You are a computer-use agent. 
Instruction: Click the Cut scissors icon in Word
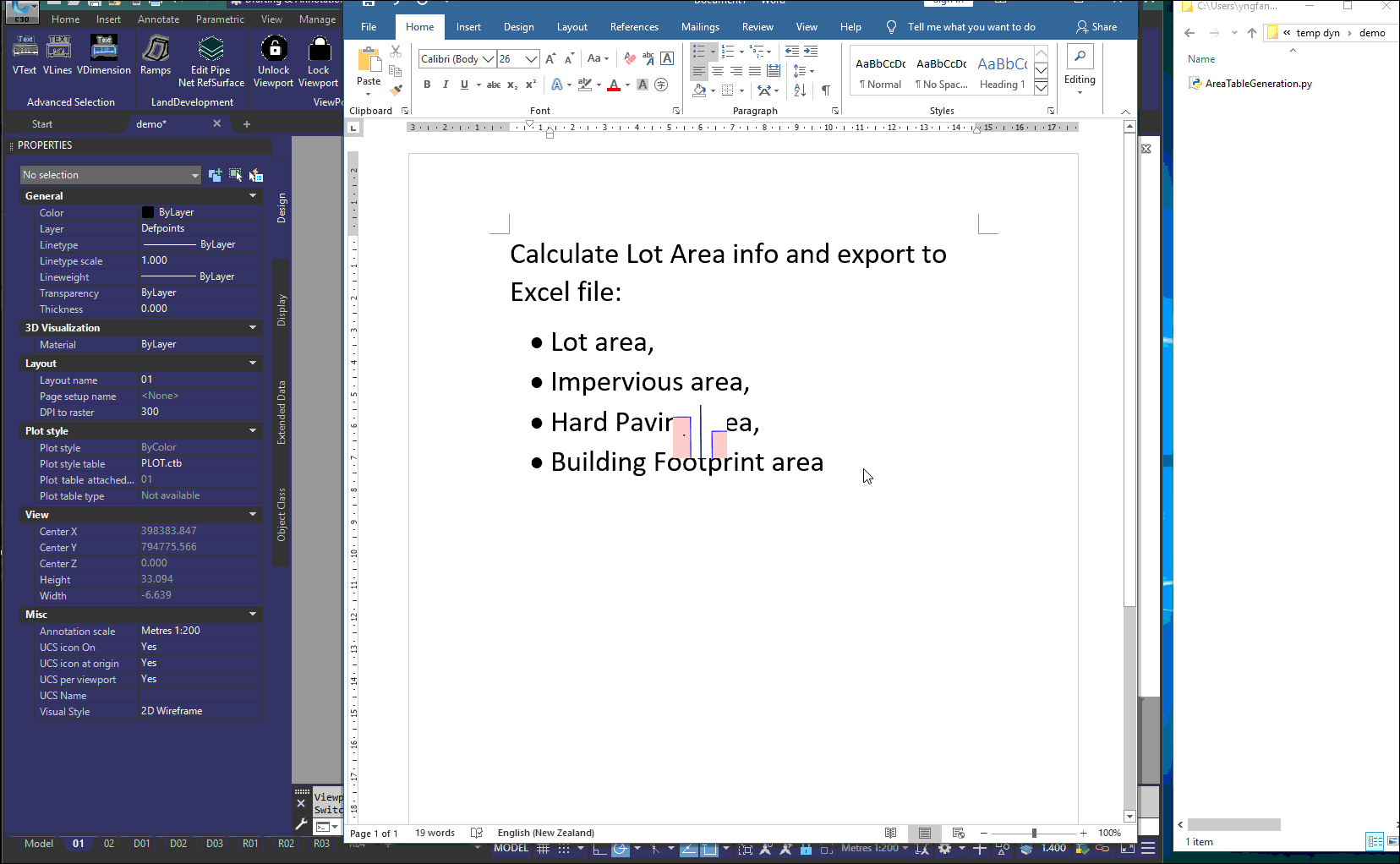point(396,52)
